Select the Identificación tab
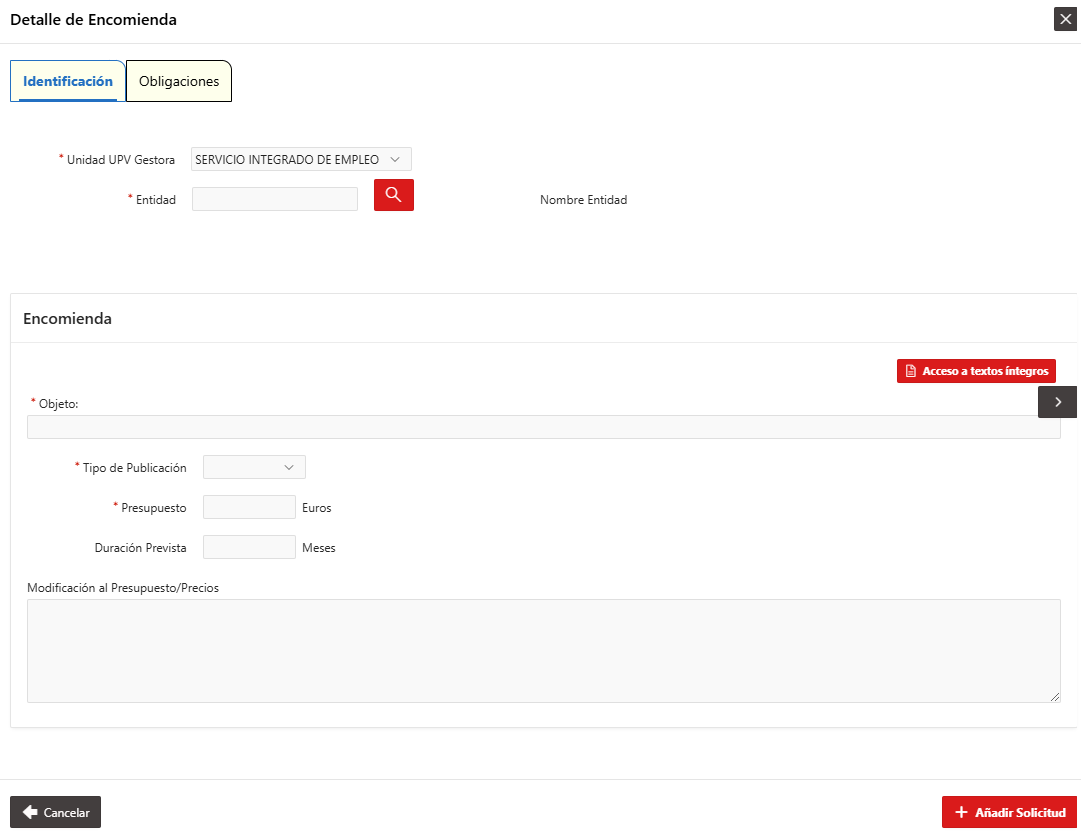 (68, 81)
